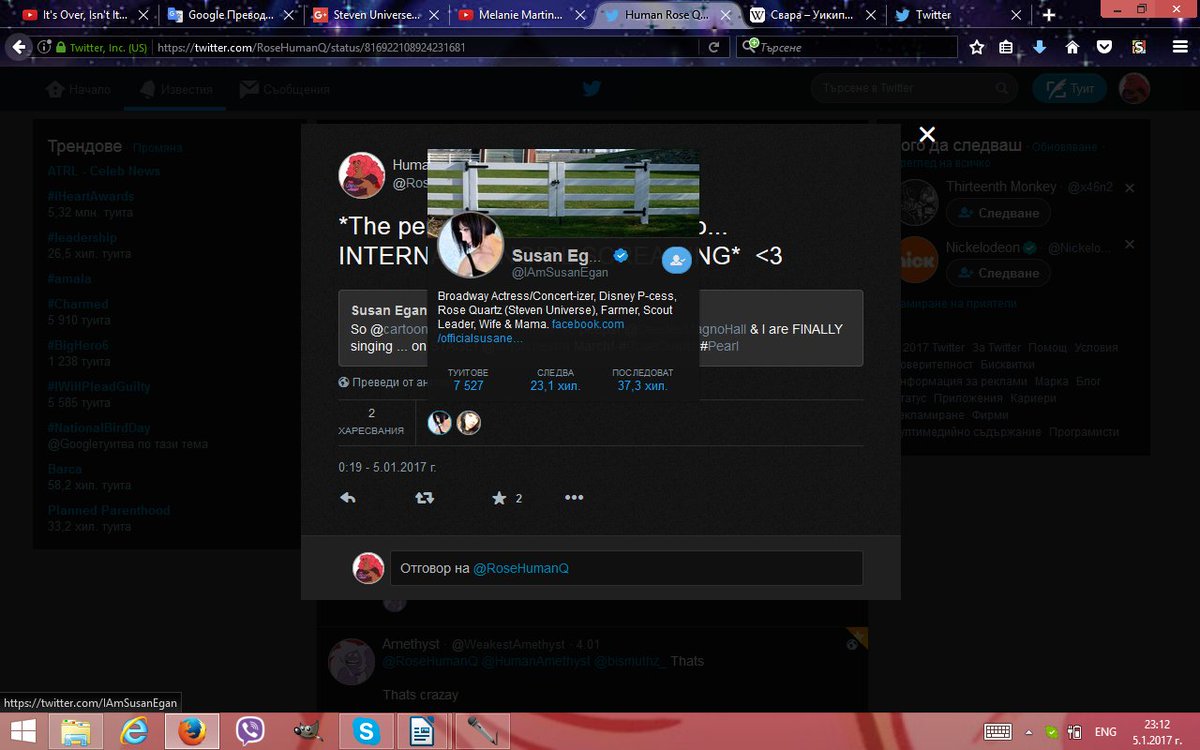Click Следване button for Nickelodeon
Viewport: 1200px width, 750px height.
(998, 273)
